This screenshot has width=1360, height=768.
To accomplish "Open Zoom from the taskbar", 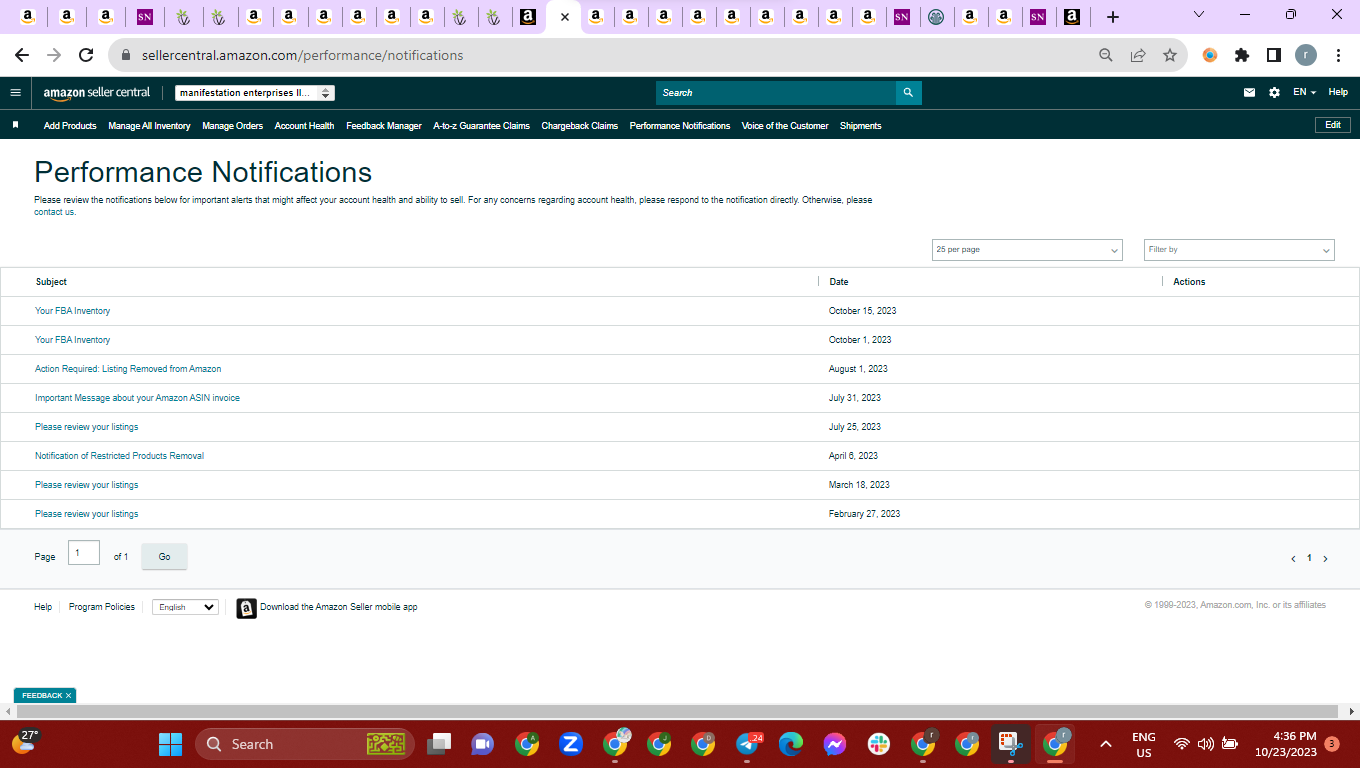I will coord(571,744).
